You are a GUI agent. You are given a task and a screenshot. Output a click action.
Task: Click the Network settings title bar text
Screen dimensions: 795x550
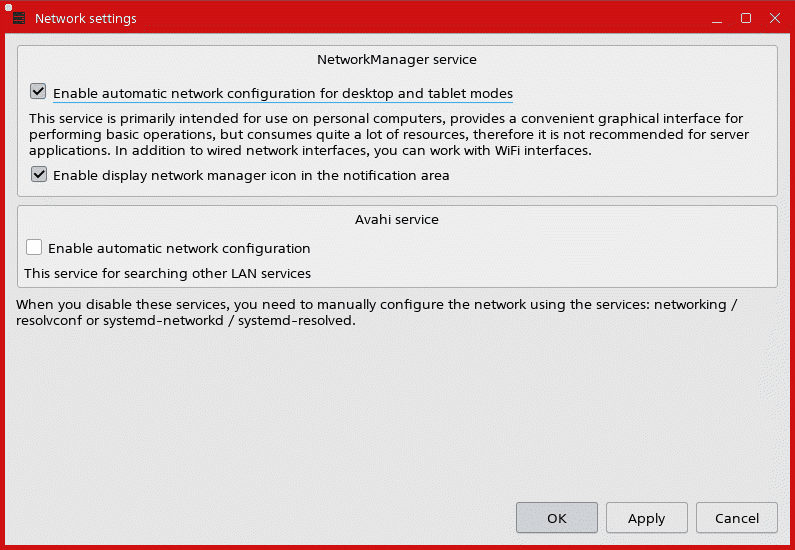(86, 19)
